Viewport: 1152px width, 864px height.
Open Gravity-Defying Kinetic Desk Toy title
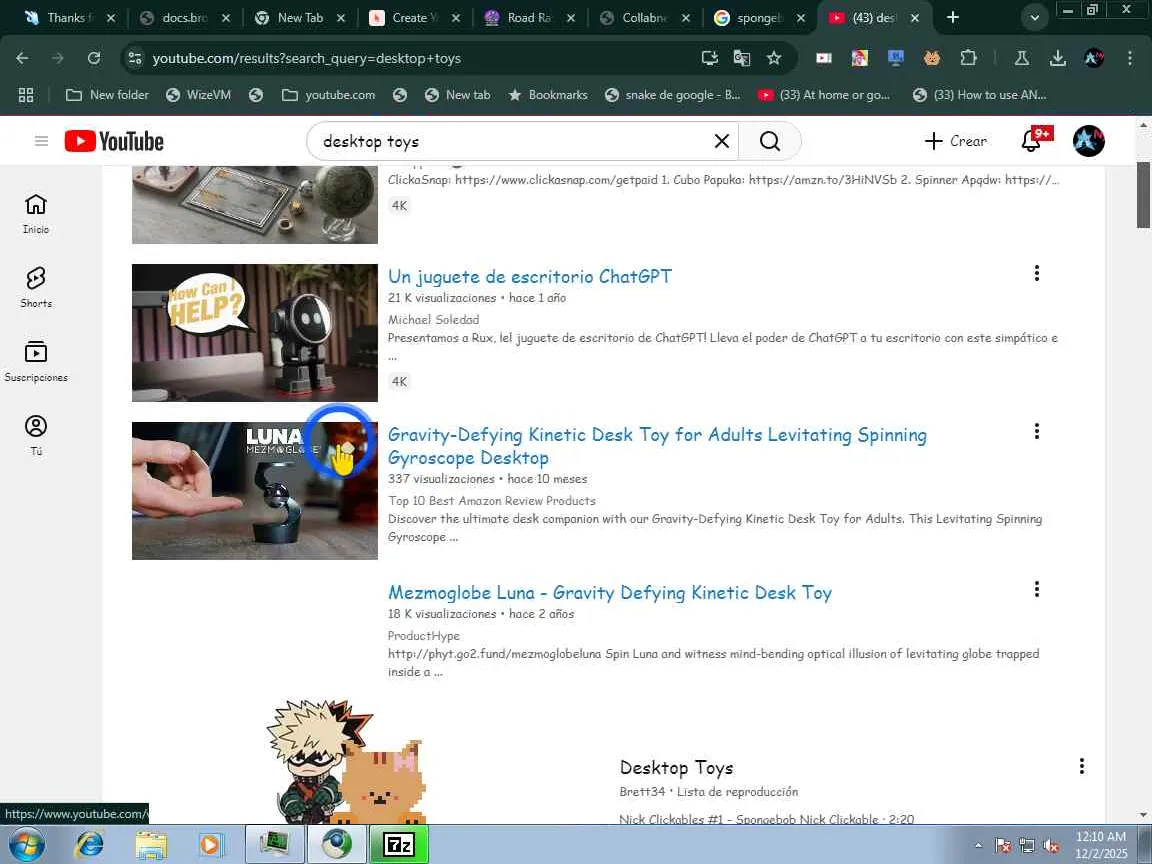point(657,446)
